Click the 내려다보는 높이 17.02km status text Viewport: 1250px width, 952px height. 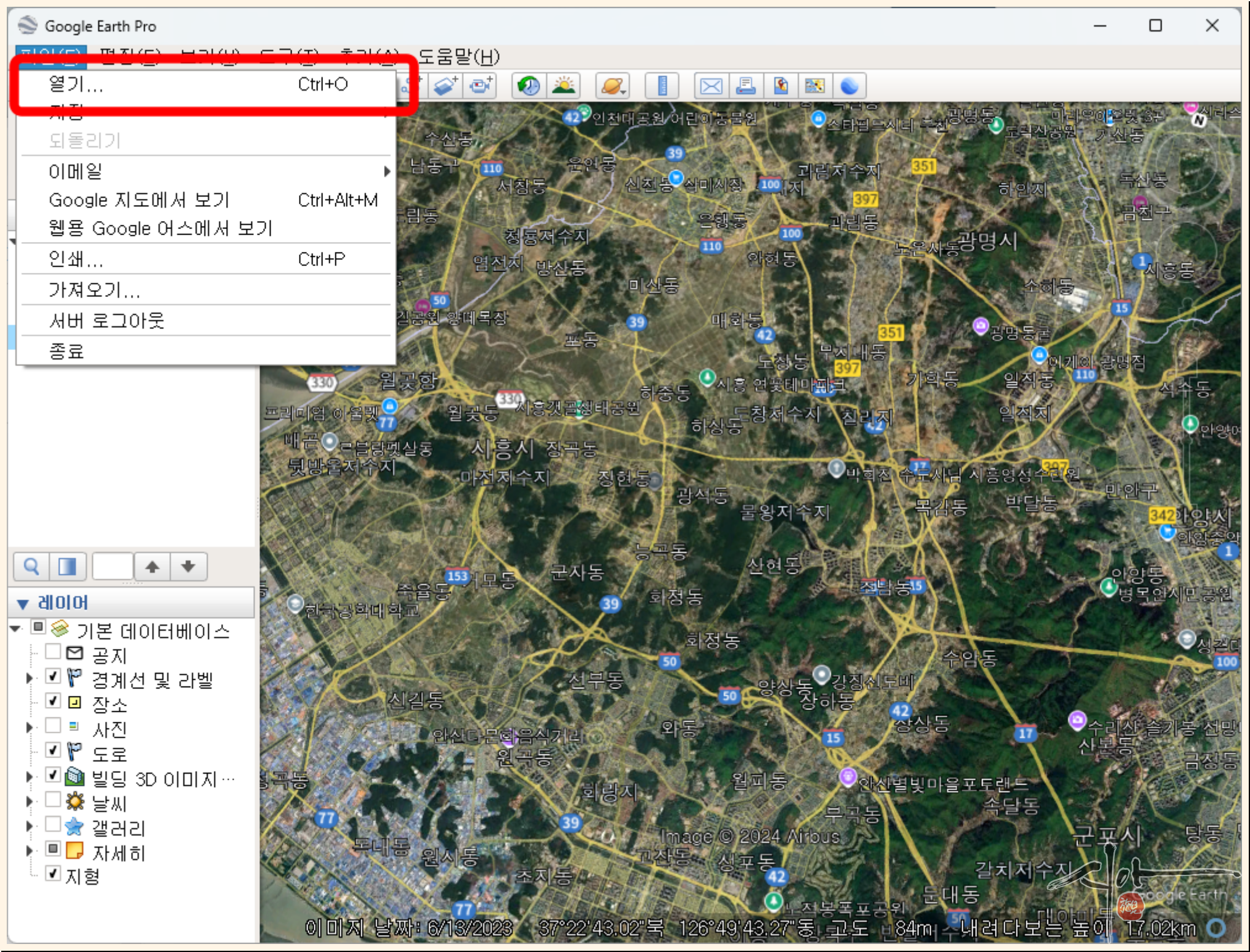[x=1078, y=928]
